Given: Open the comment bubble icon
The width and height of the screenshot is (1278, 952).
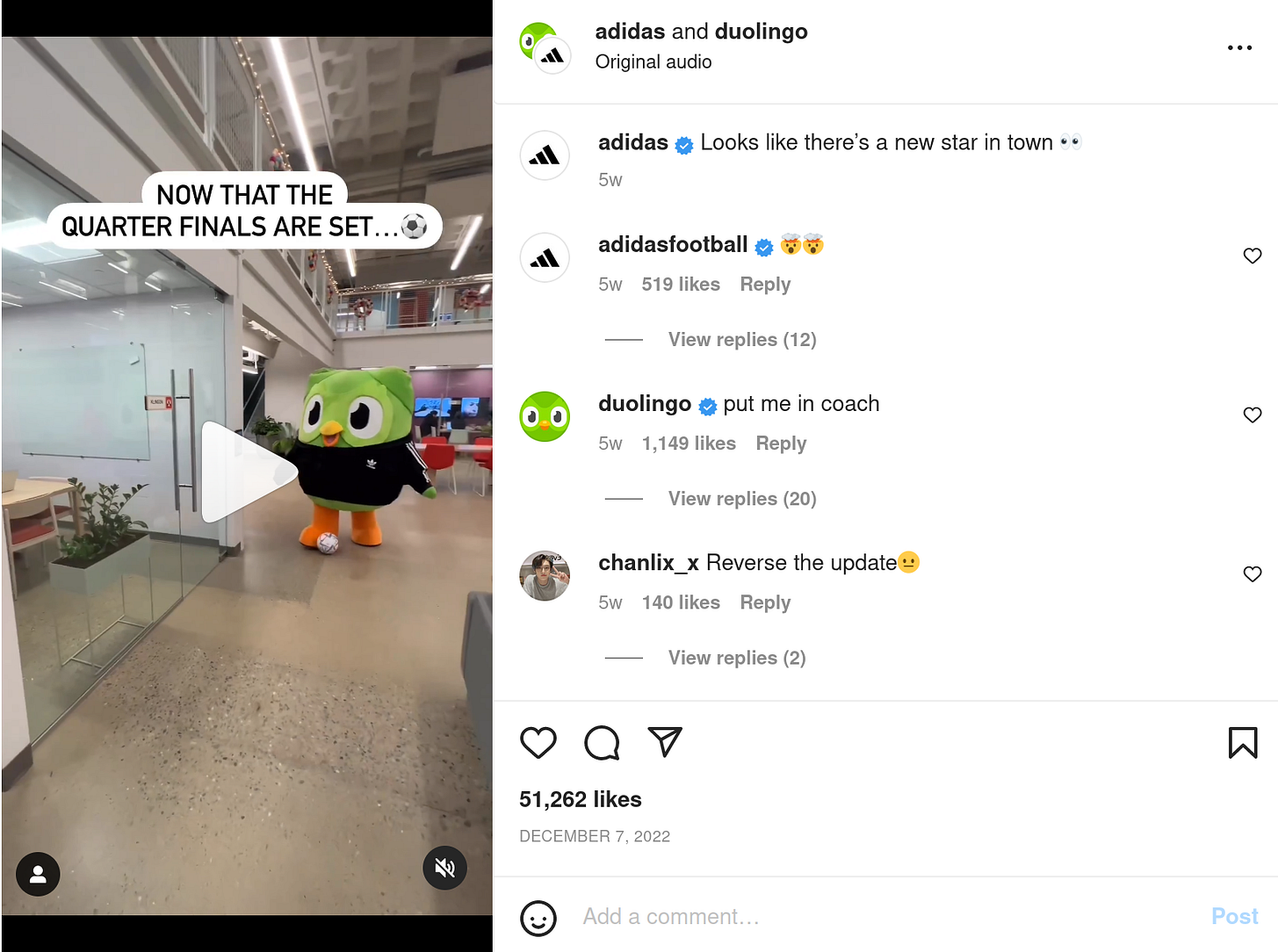Looking at the screenshot, I should click(602, 743).
